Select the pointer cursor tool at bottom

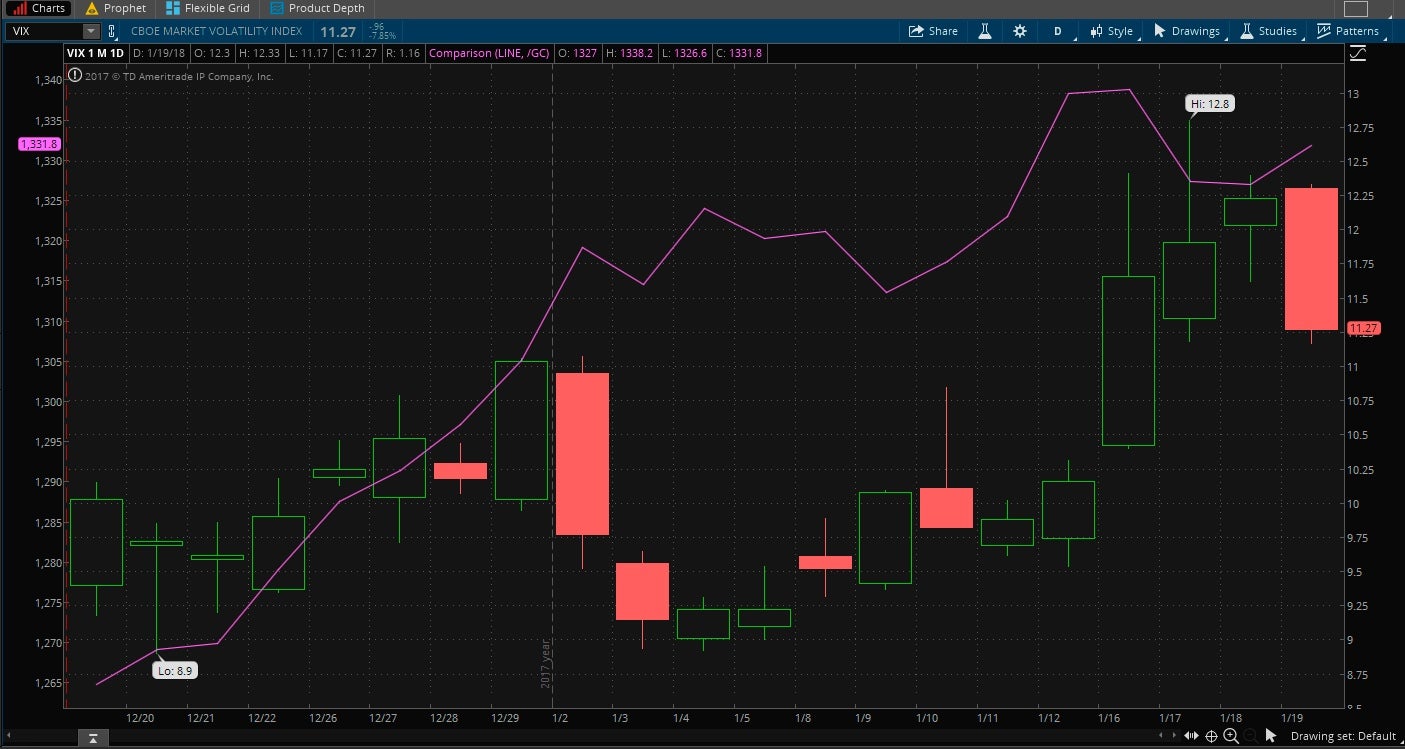(1271, 736)
